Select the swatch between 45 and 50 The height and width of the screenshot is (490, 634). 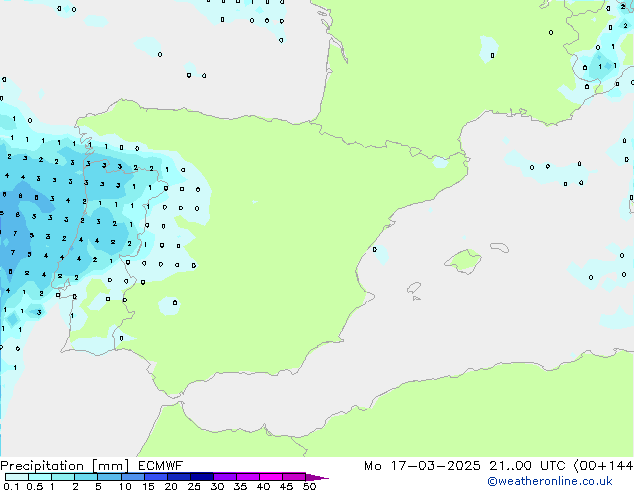pos(294,477)
